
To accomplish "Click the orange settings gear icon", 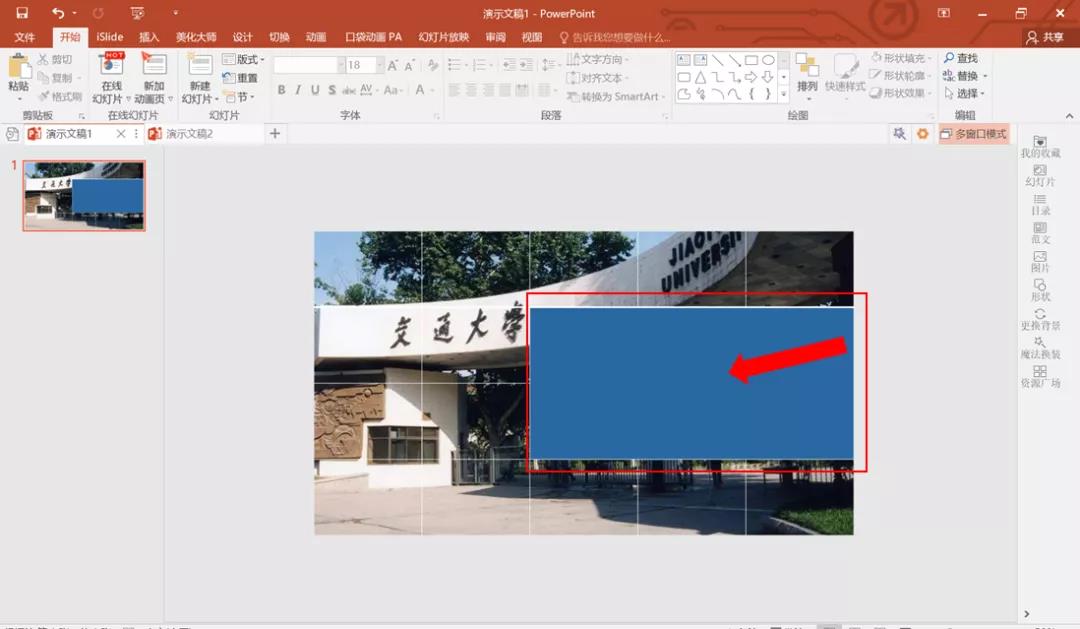I will pyautogui.click(x=922, y=134).
